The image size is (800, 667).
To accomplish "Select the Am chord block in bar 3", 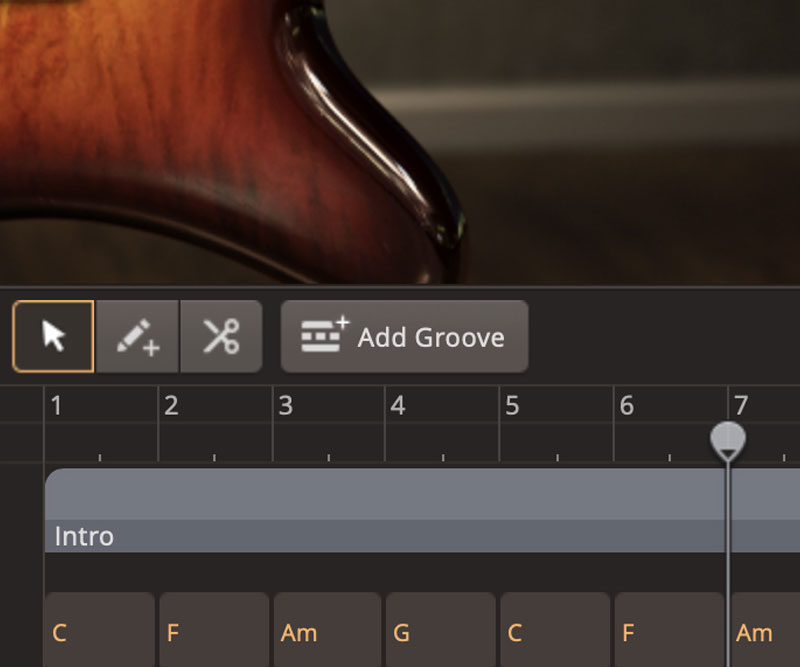I will pos(327,630).
